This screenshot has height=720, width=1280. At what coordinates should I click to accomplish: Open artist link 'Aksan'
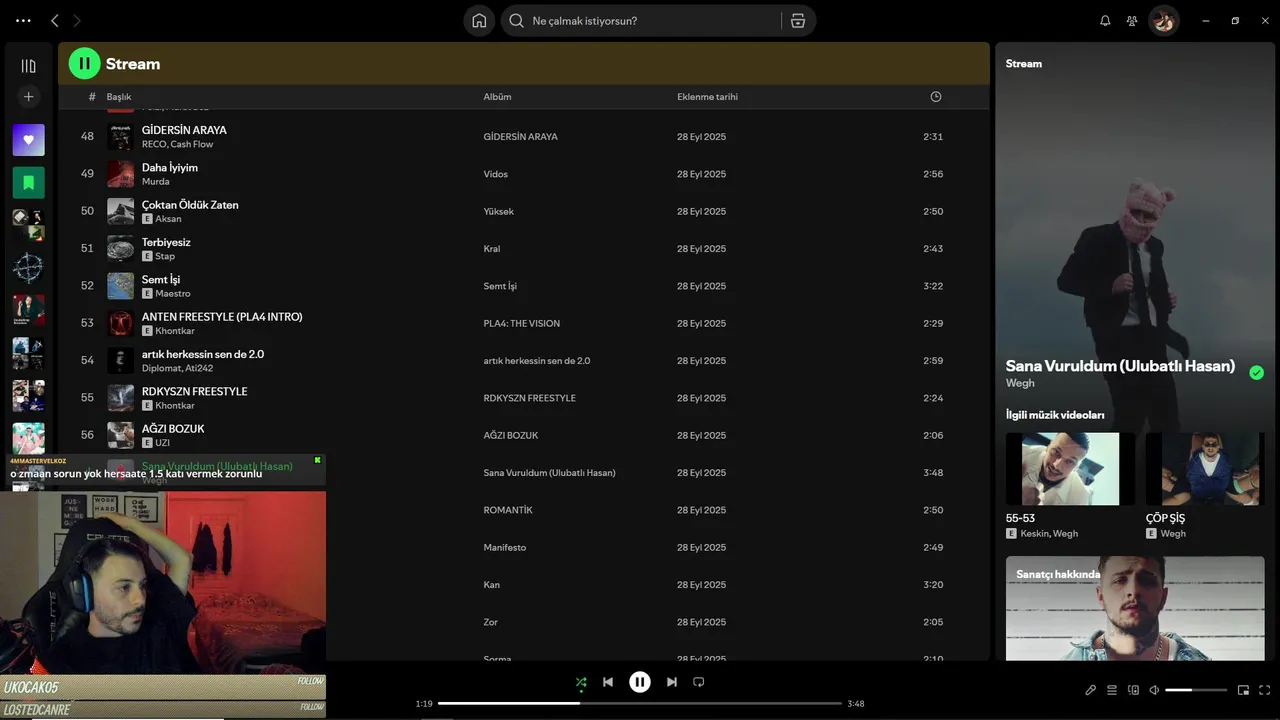(168, 219)
